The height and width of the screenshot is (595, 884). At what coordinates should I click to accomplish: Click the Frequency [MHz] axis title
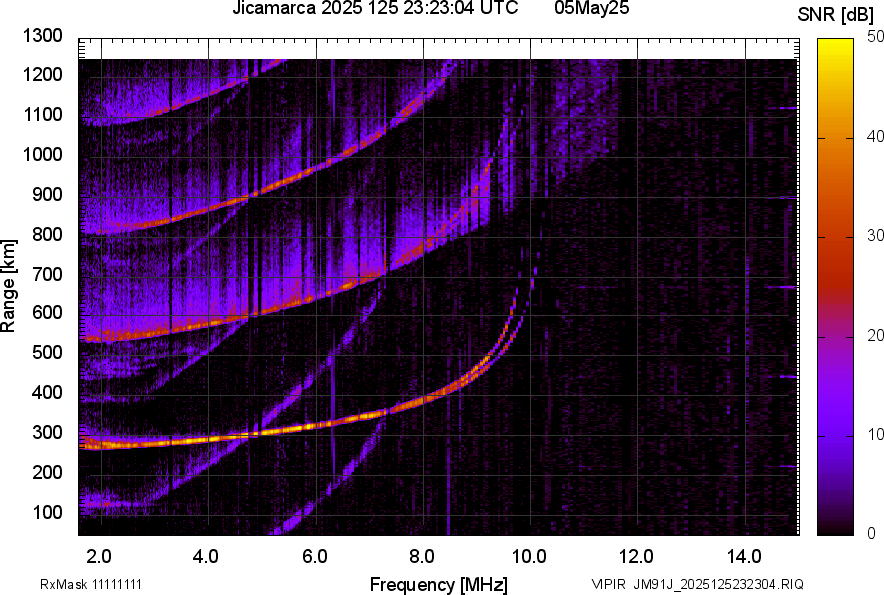(439, 584)
